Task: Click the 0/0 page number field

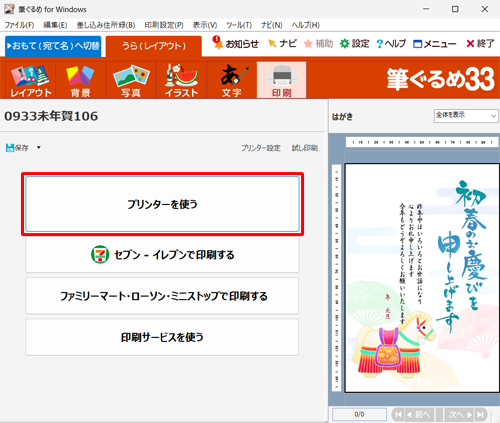Action: [359, 414]
